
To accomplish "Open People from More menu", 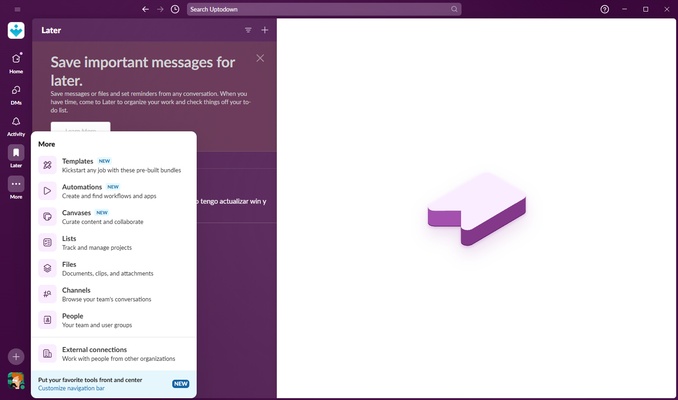I will (x=114, y=320).
